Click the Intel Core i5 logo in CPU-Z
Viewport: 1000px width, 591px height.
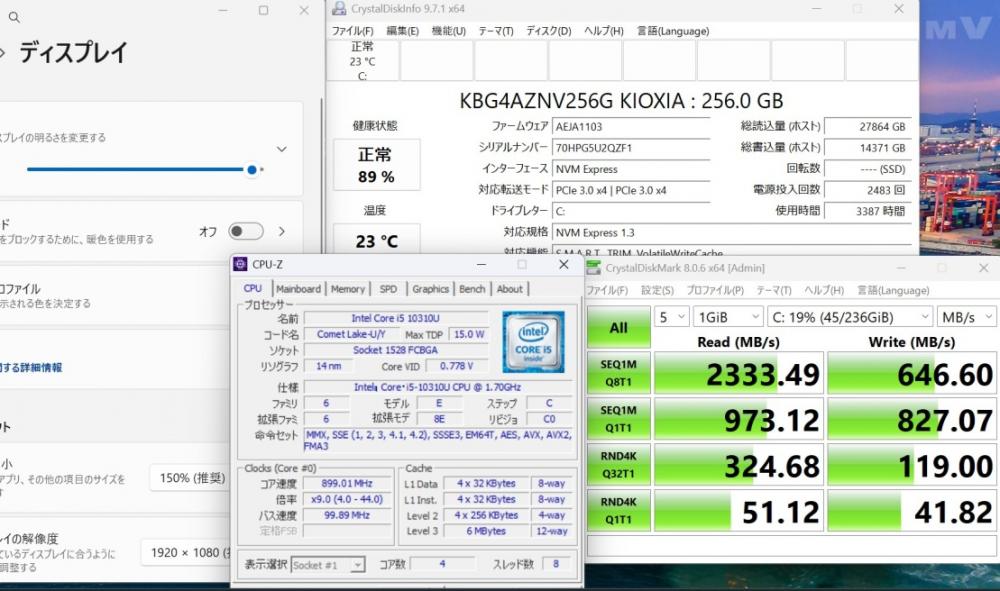click(533, 342)
